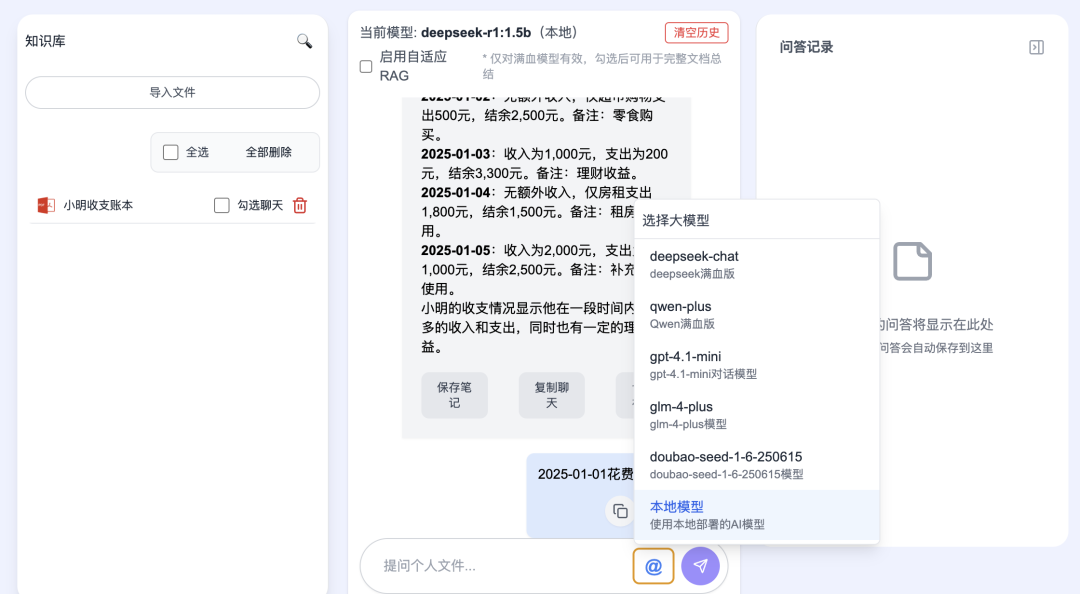Click the 2025-01-03 entry in chat reply
Viewport: 1080px width, 594px height.
pos(455,154)
